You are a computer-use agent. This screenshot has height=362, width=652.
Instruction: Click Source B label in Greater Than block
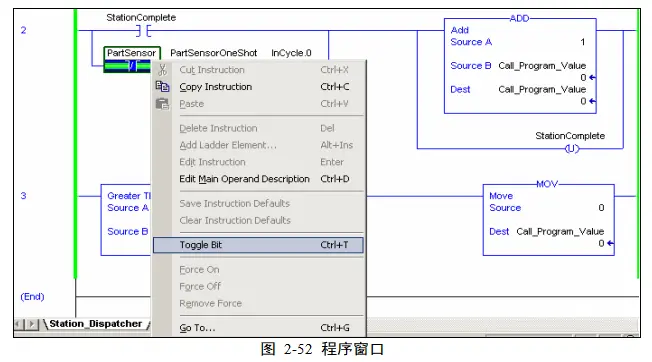click(128, 231)
